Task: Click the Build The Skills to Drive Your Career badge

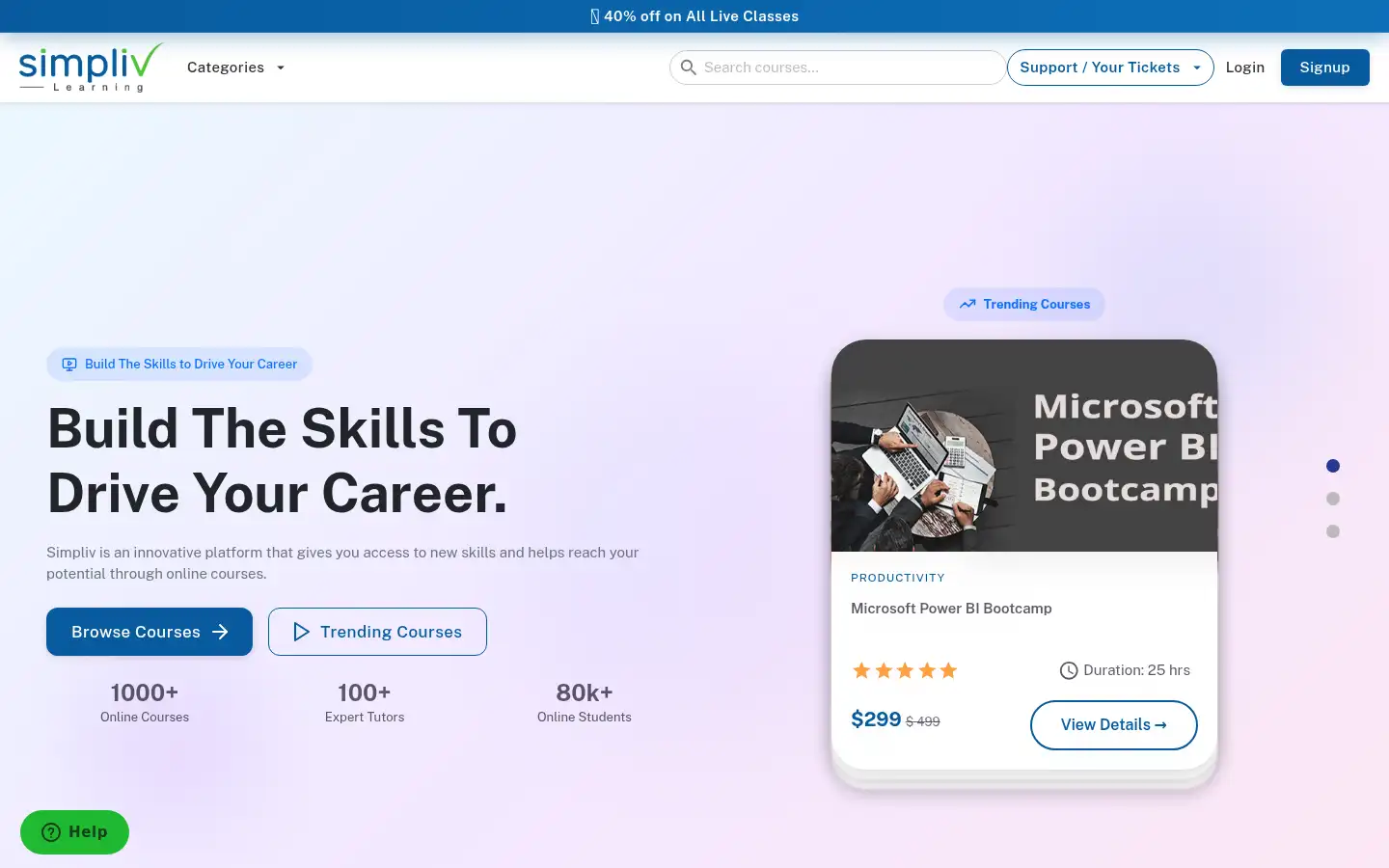Action: click(179, 365)
